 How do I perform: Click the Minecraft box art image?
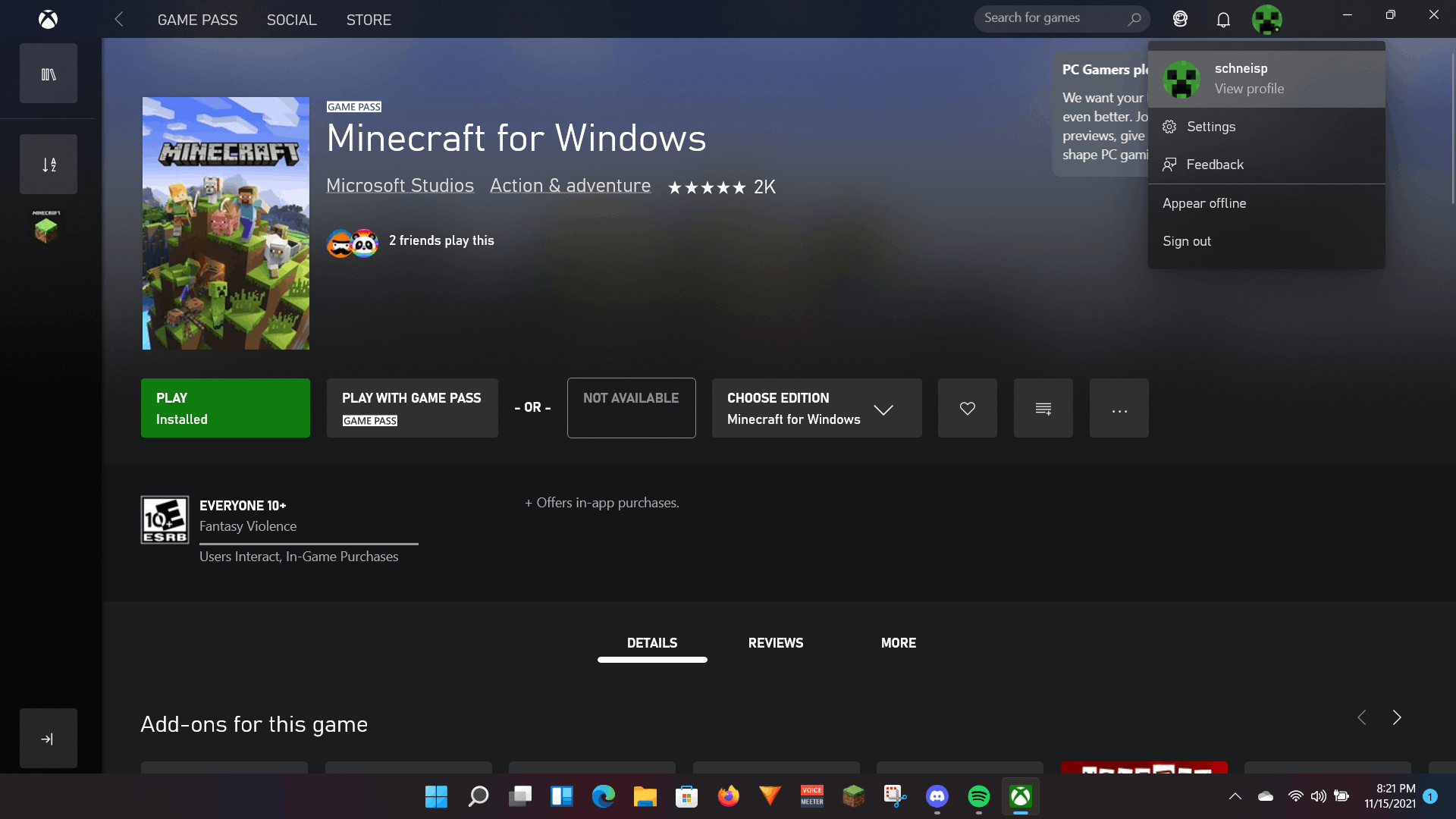tap(226, 223)
